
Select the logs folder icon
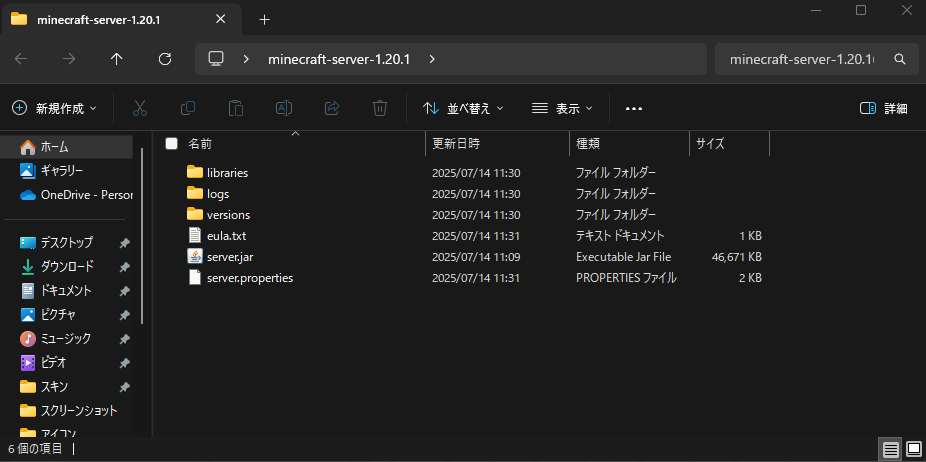(195, 193)
